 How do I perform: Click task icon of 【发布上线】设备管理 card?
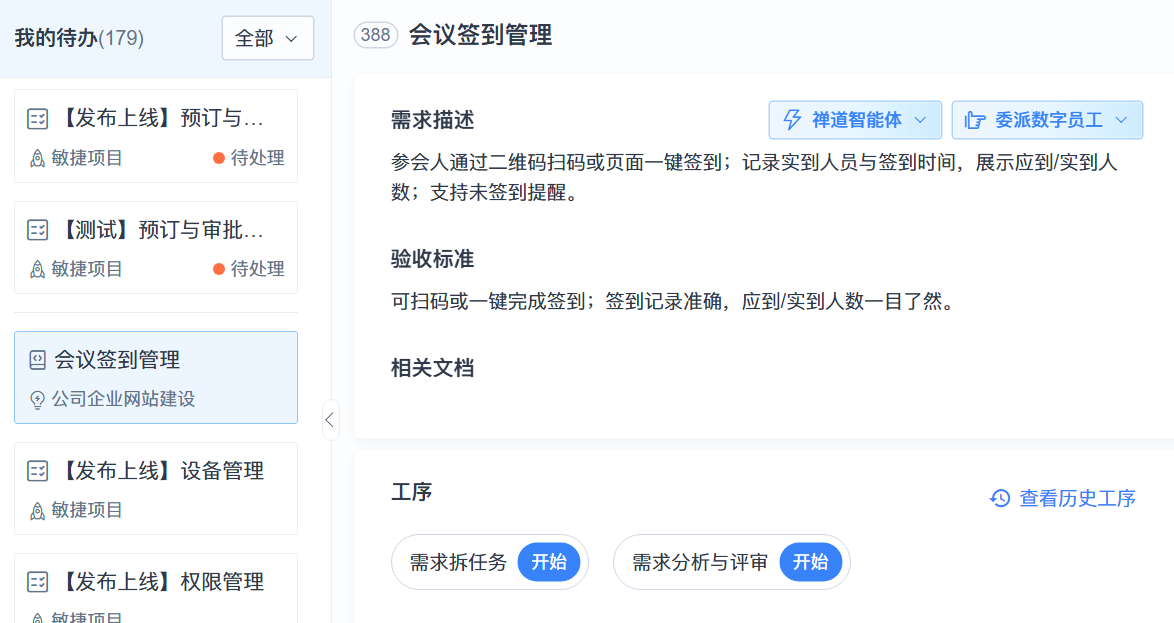[37, 471]
